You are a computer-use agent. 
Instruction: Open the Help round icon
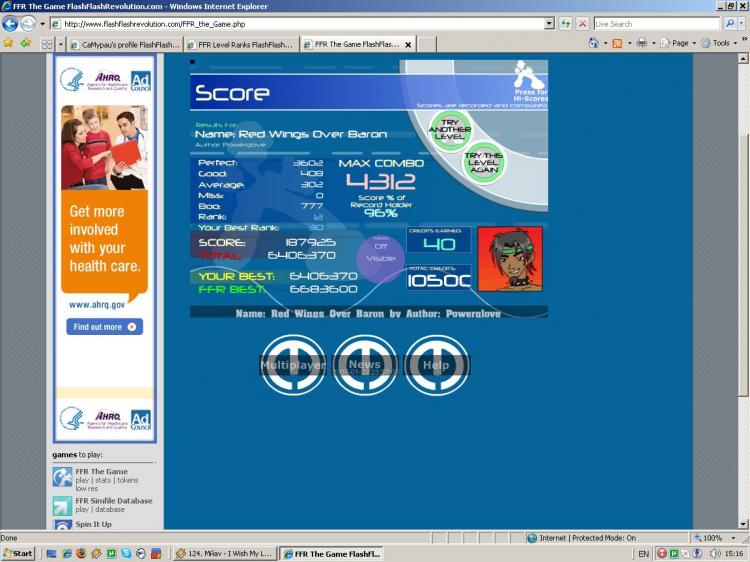pyautogui.click(x=437, y=365)
